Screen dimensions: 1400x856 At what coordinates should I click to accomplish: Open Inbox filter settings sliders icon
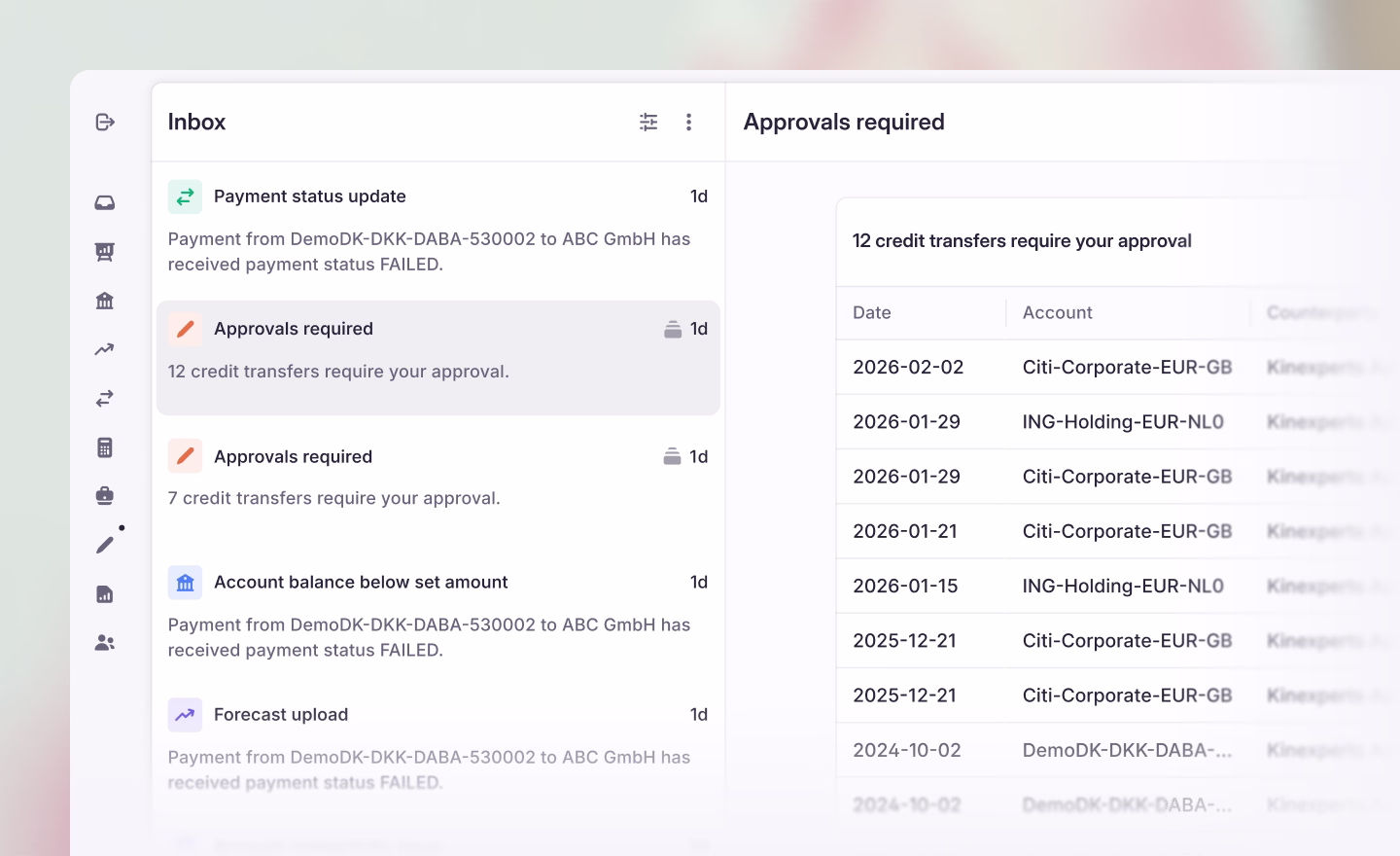[x=648, y=122]
